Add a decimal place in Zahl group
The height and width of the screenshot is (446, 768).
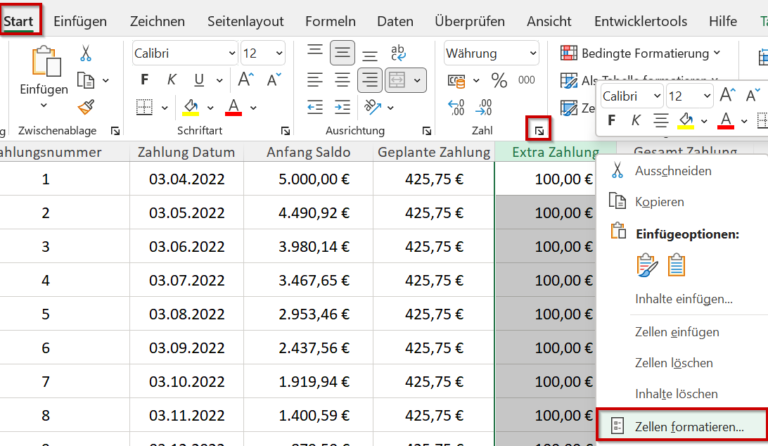(456, 107)
